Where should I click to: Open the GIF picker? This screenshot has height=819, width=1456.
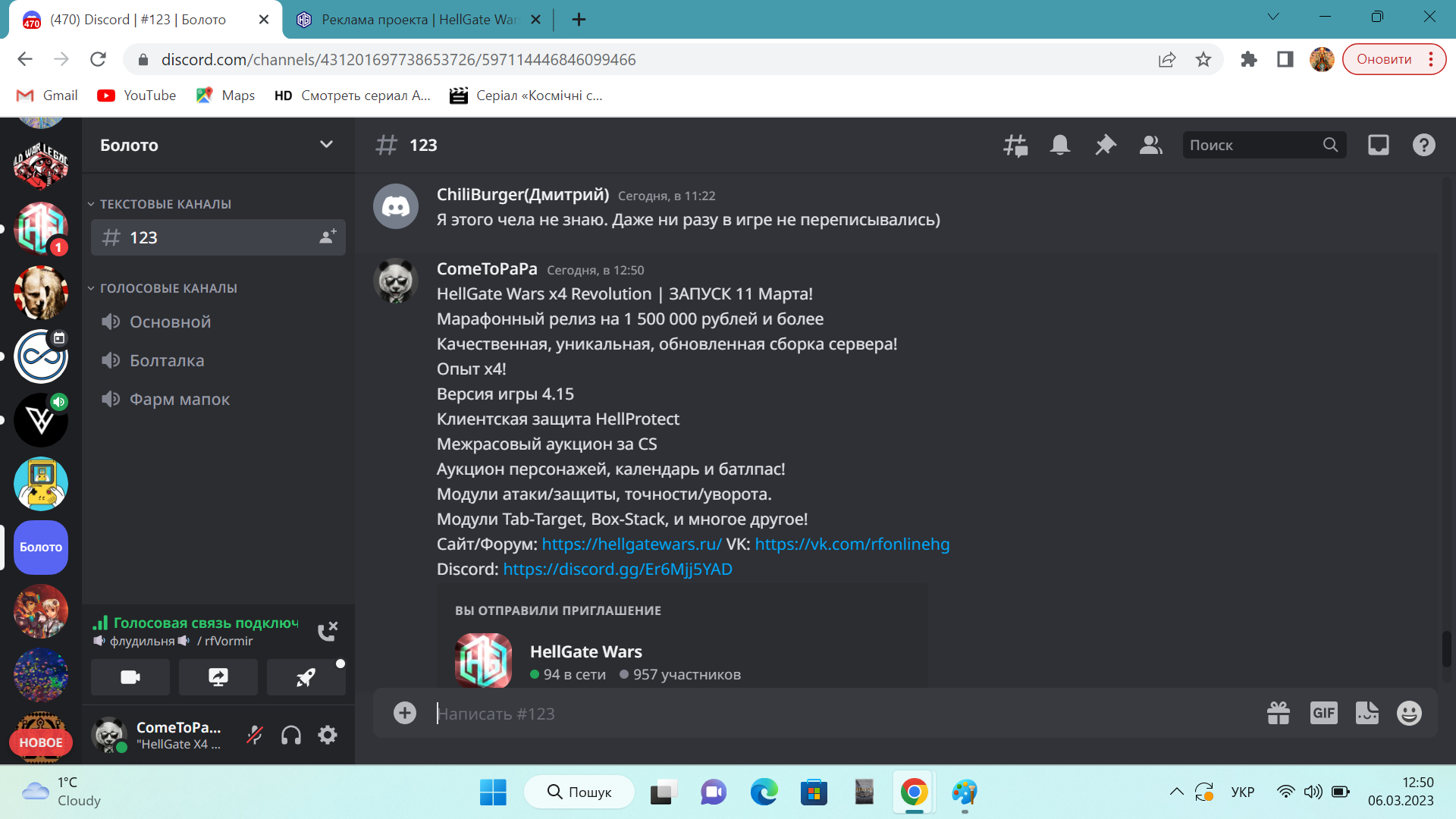pyautogui.click(x=1324, y=713)
